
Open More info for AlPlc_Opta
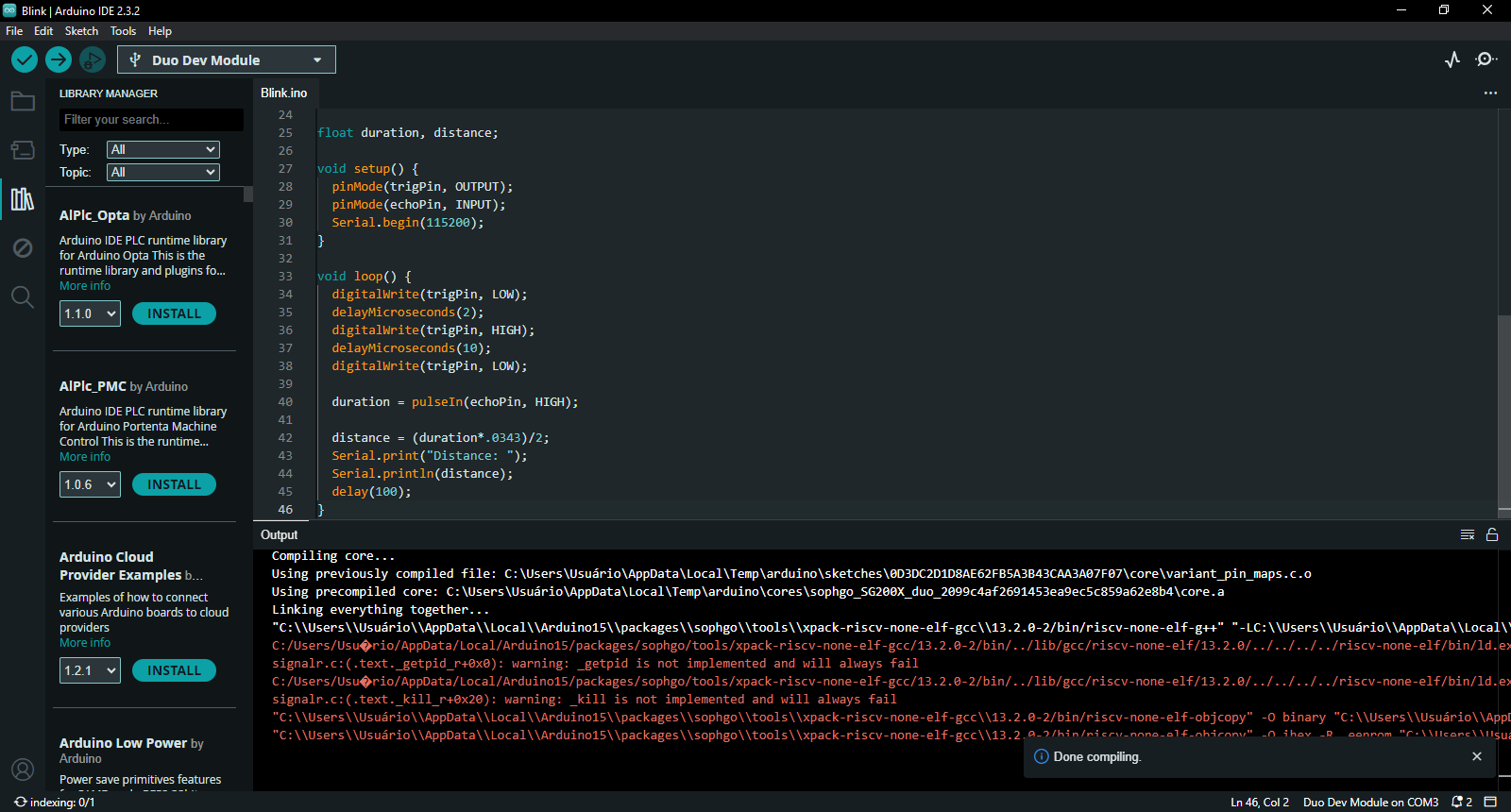pos(85,286)
